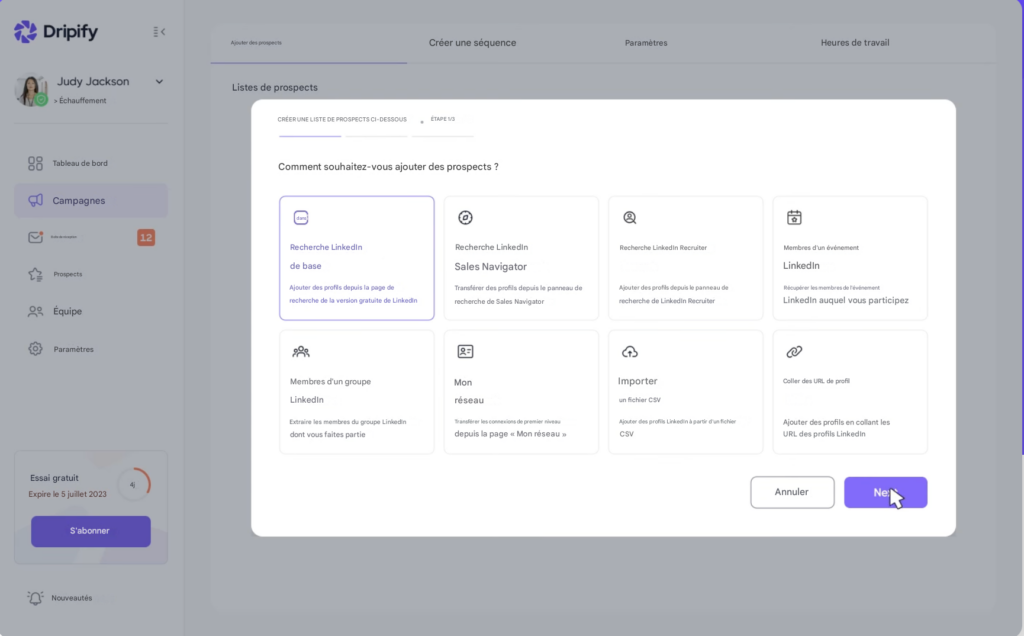Open the Prospects star icon

(x=36, y=274)
